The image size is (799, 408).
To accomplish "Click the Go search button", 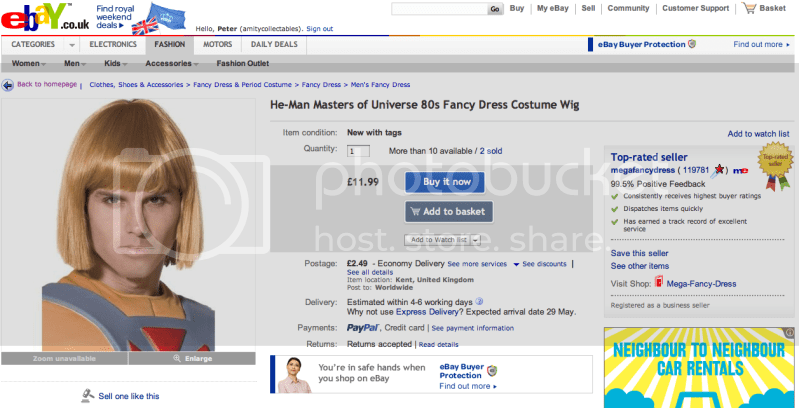I will (x=495, y=9).
